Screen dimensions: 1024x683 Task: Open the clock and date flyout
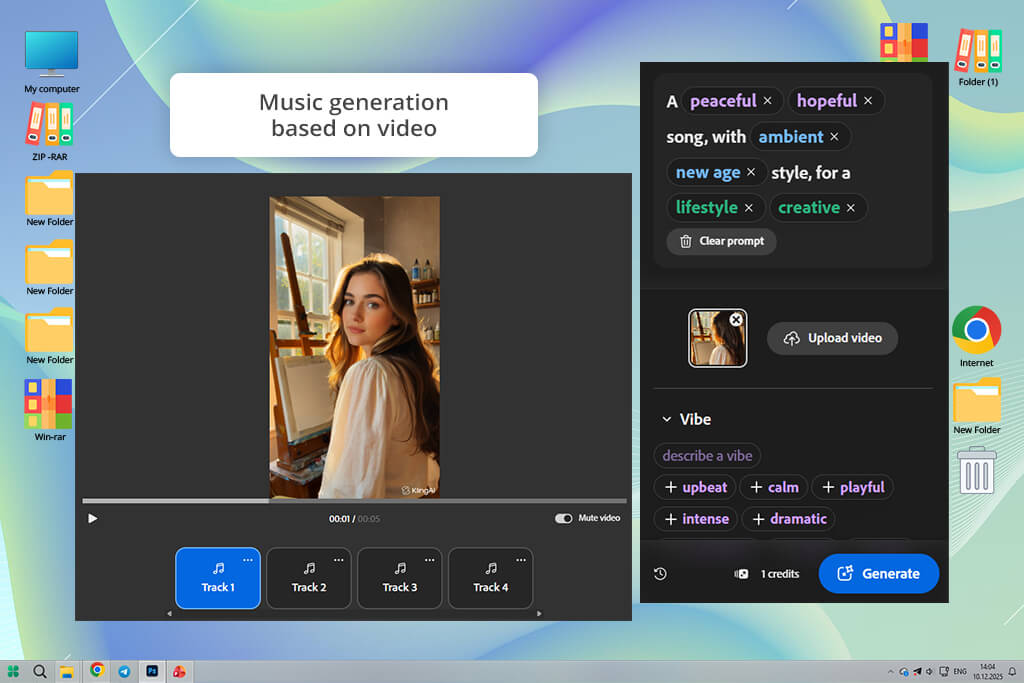[x=987, y=671]
